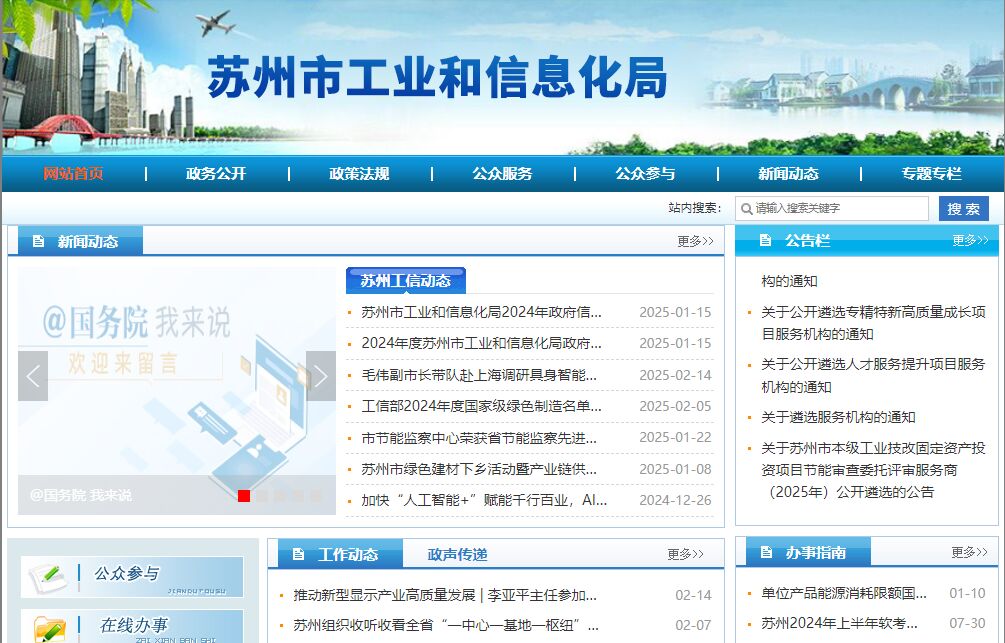Click the document icon beside 办事指南 heading
Viewport: 1005px width, 643px height.
point(766,552)
